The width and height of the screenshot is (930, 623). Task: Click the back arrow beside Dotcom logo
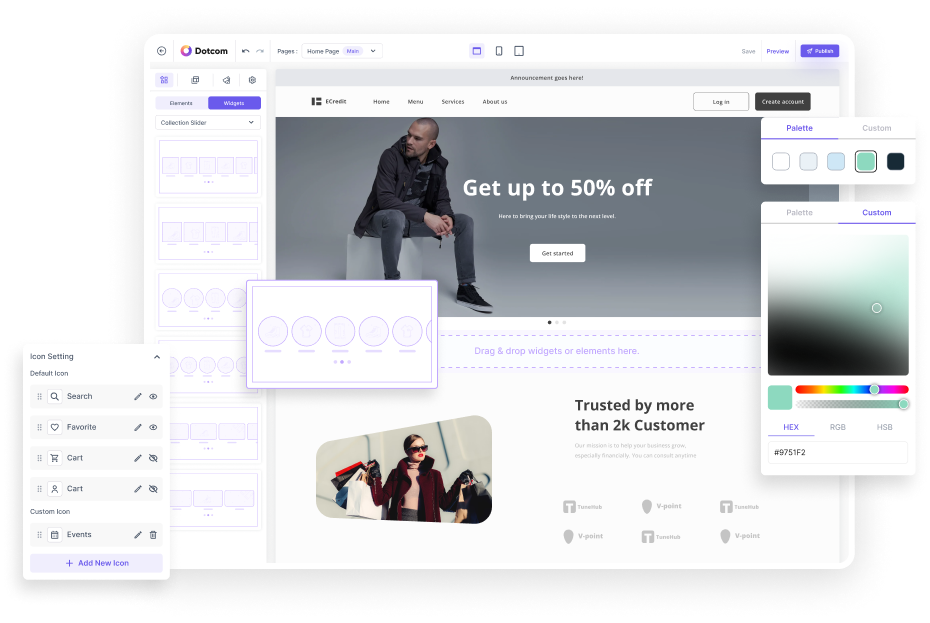click(x=162, y=51)
